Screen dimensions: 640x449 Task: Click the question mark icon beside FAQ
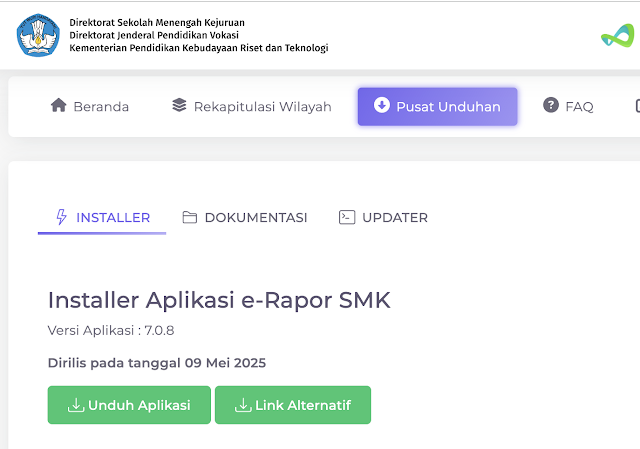point(551,105)
